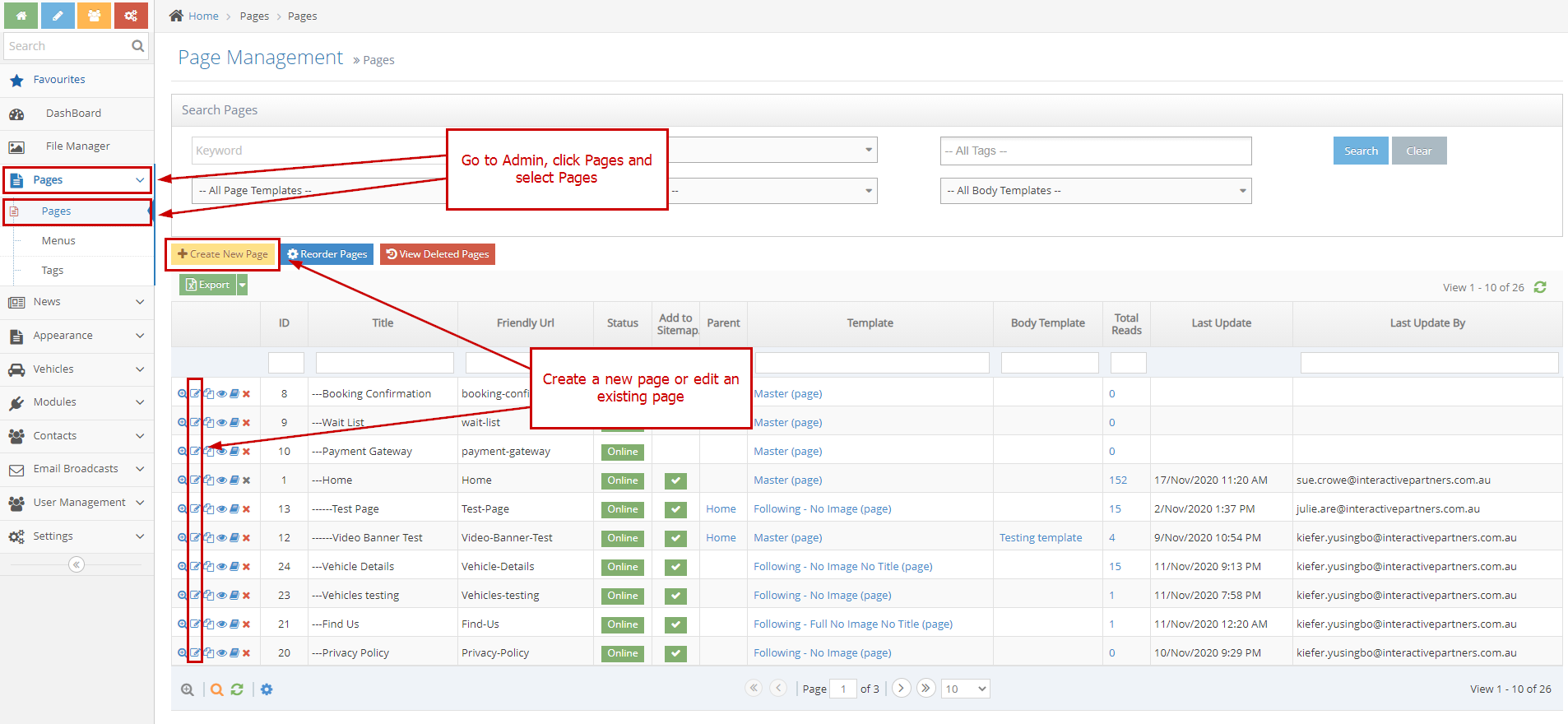Click the green refresh icon beside record count

(x=1540, y=287)
